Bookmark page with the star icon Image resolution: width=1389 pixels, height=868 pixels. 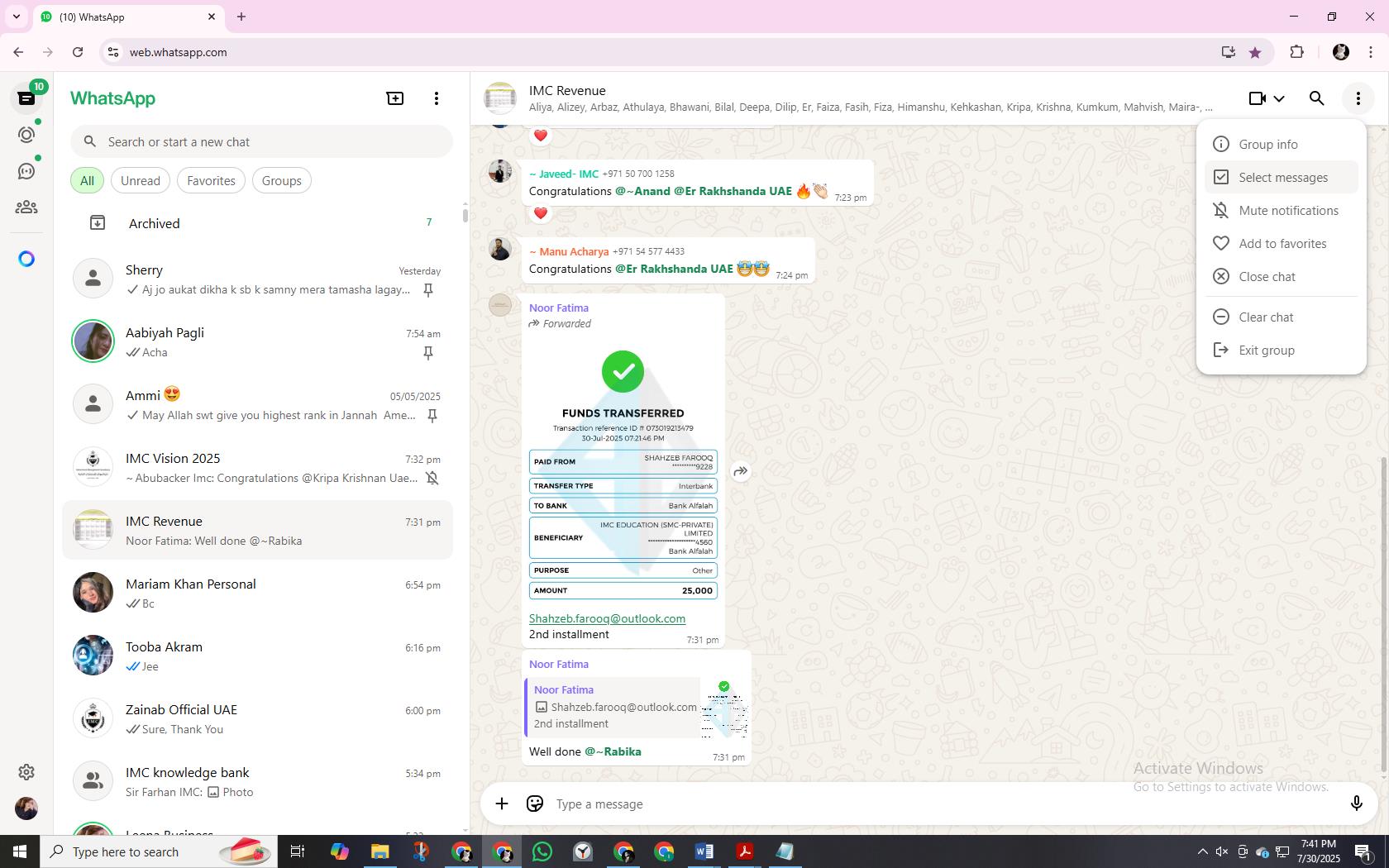click(x=1255, y=52)
